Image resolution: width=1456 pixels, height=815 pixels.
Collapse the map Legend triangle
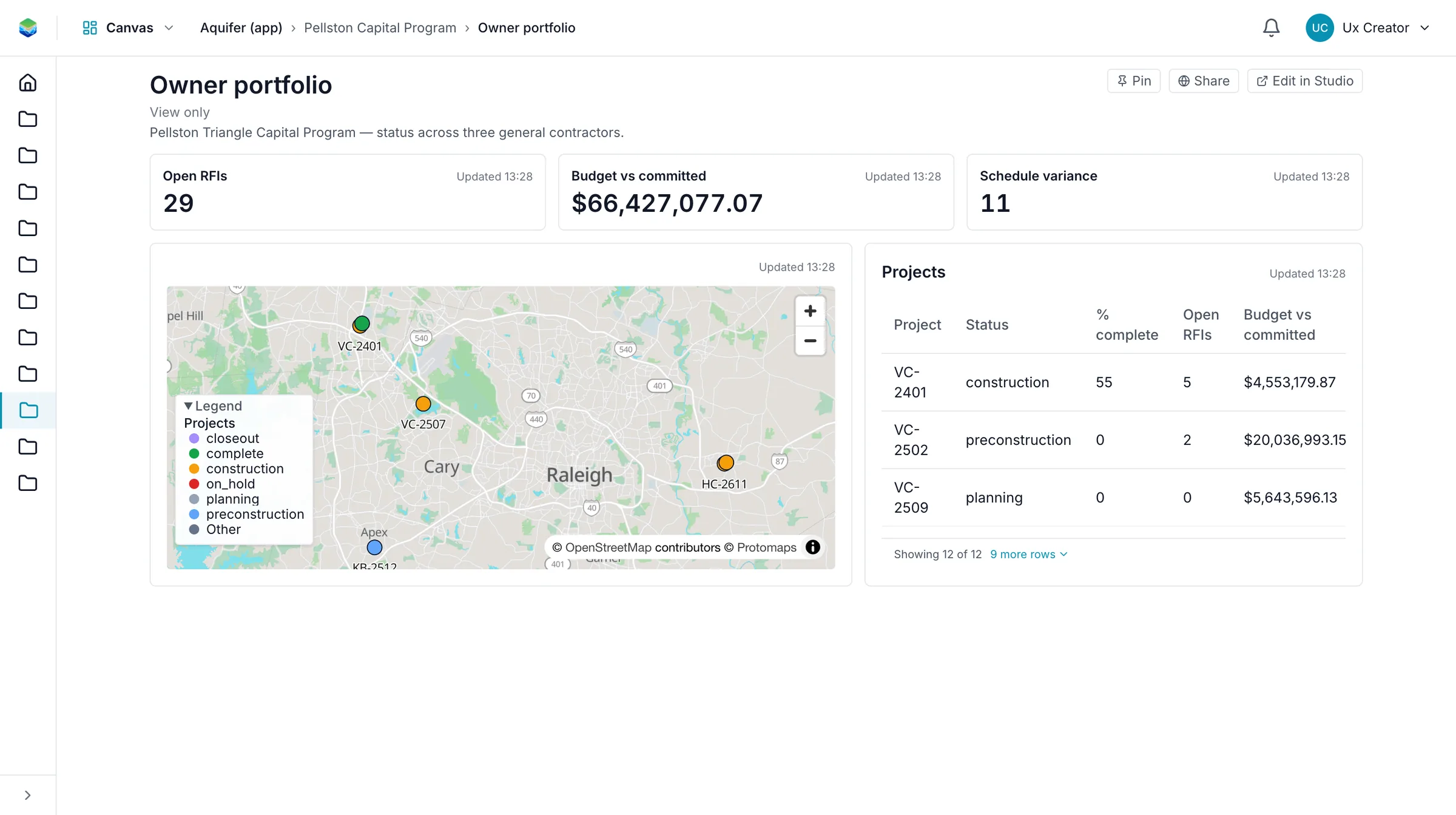[x=188, y=406]
